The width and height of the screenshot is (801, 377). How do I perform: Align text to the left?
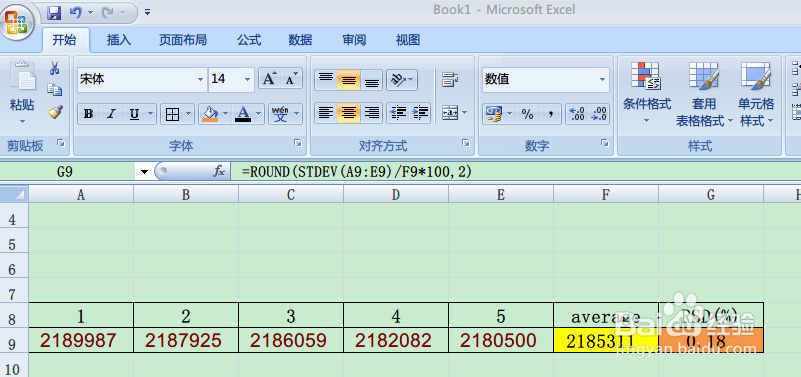[x=325, y=113]
